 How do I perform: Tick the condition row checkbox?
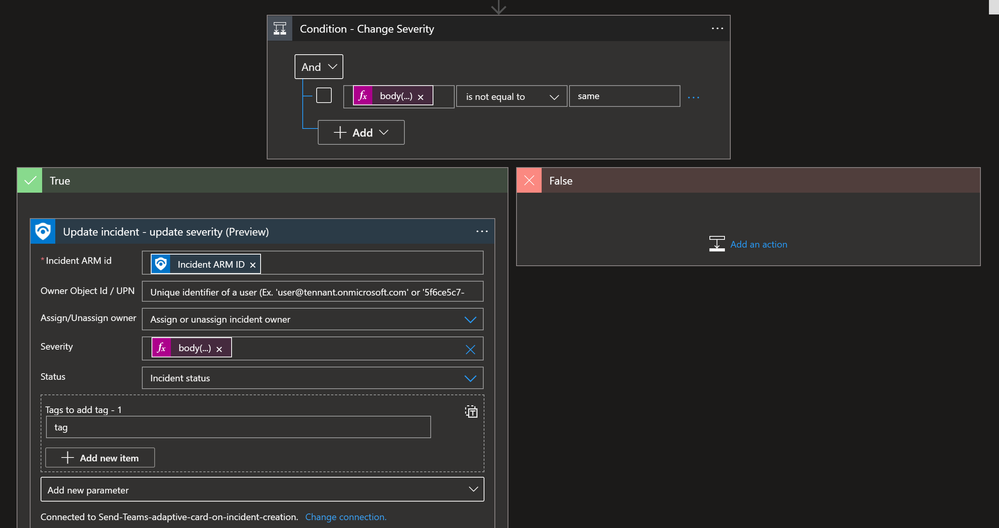324,96
